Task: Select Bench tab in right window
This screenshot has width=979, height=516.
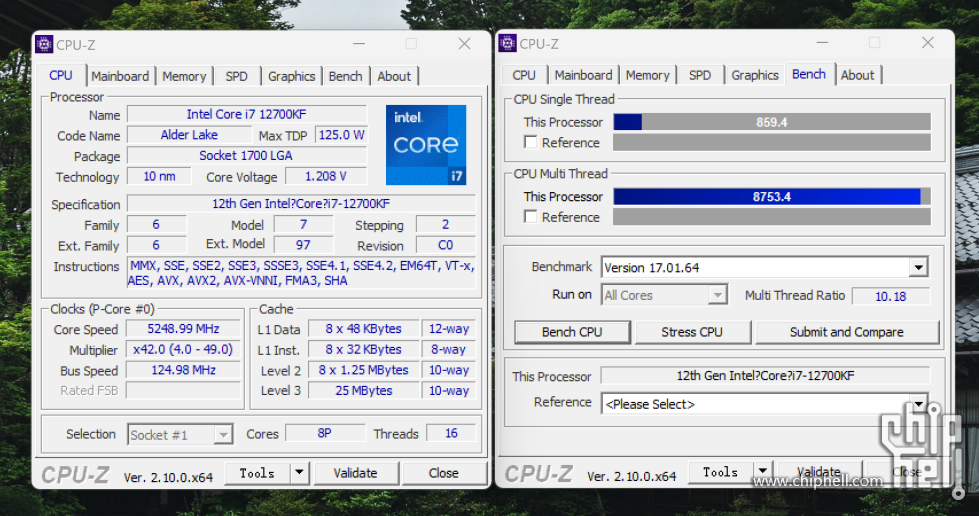Action: pyautogui.click(x=809, y=74)
